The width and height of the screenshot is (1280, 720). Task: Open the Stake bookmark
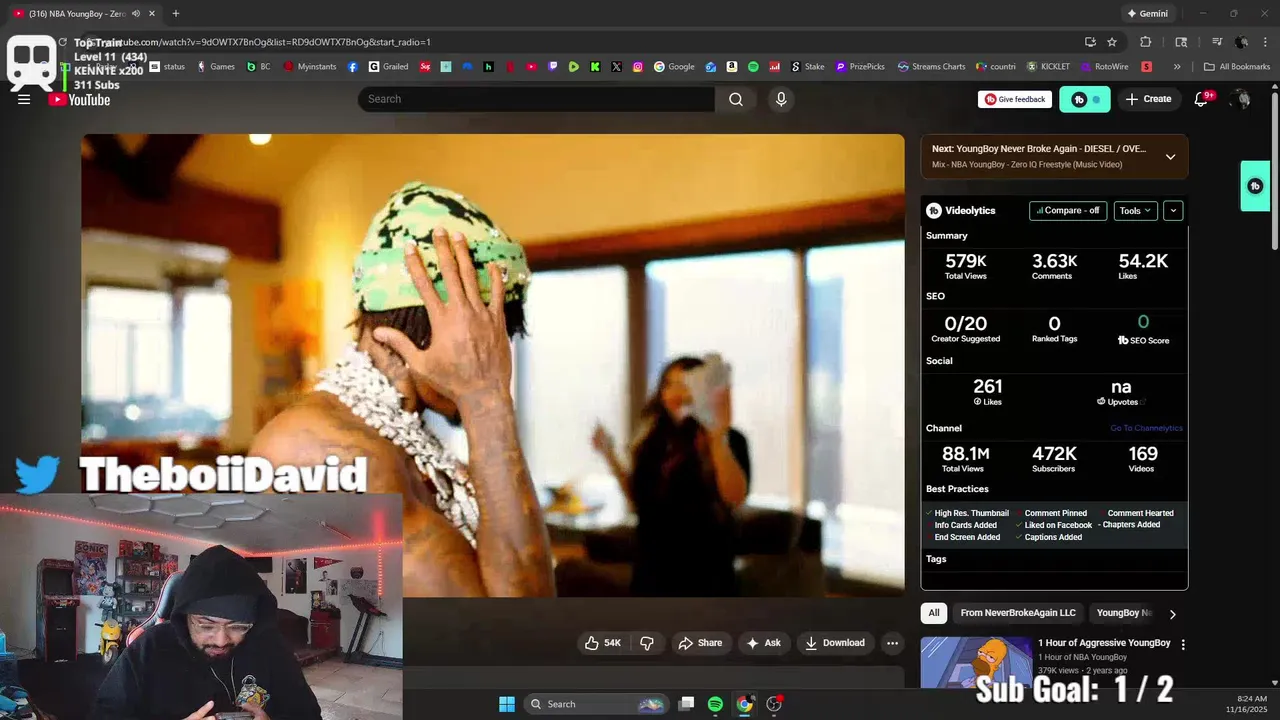point(808,67)
